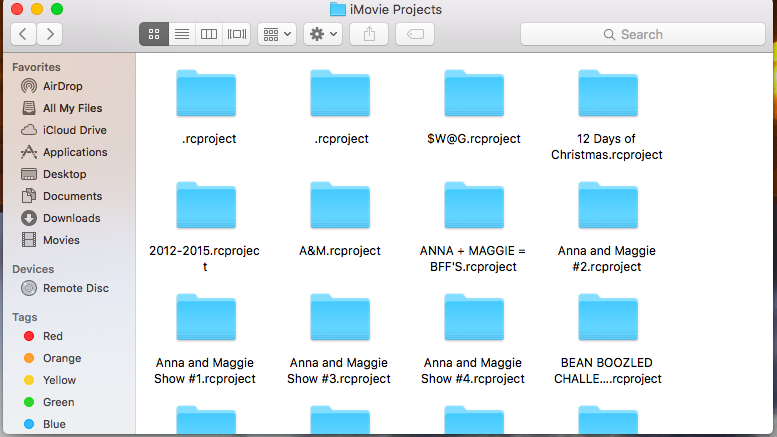This screenshot has height=437, width=777.
Task: Click into the Search field
Action: [x=643, y=34]
